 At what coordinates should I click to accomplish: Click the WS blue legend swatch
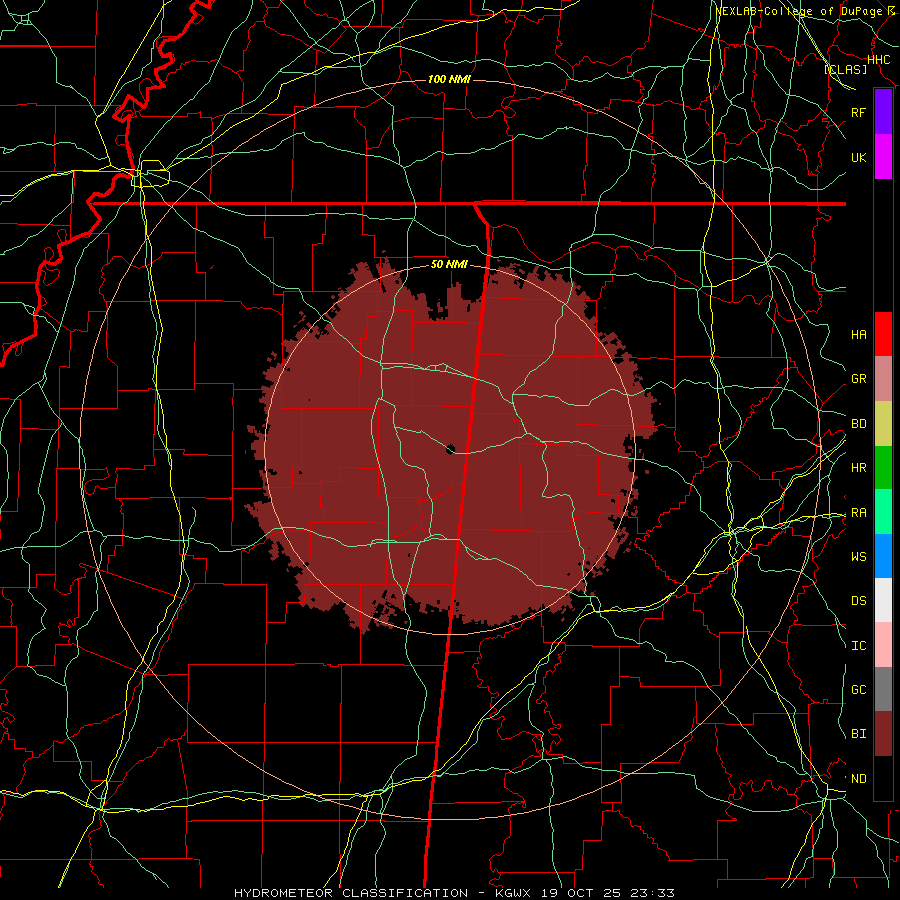tap(883, 556)
